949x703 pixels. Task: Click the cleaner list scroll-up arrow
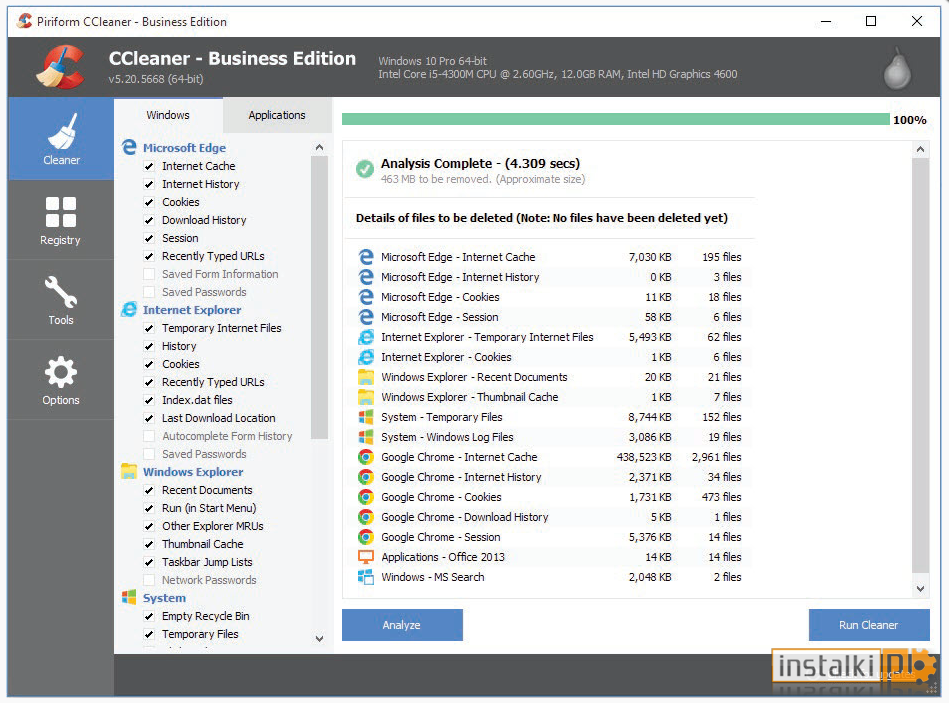tap(320, 147)
